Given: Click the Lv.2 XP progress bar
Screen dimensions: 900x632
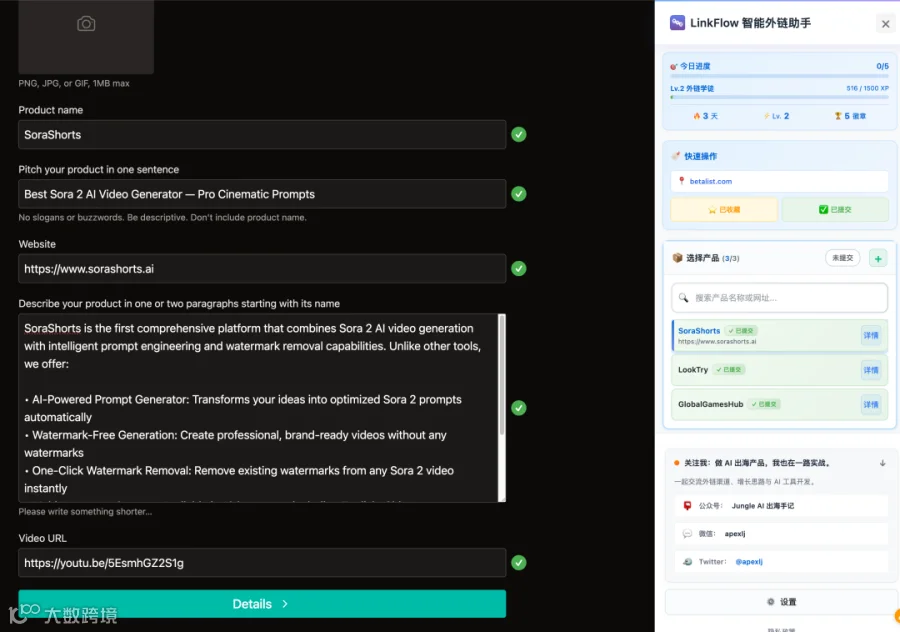Looking at the screenshot, I should [779, 97].
